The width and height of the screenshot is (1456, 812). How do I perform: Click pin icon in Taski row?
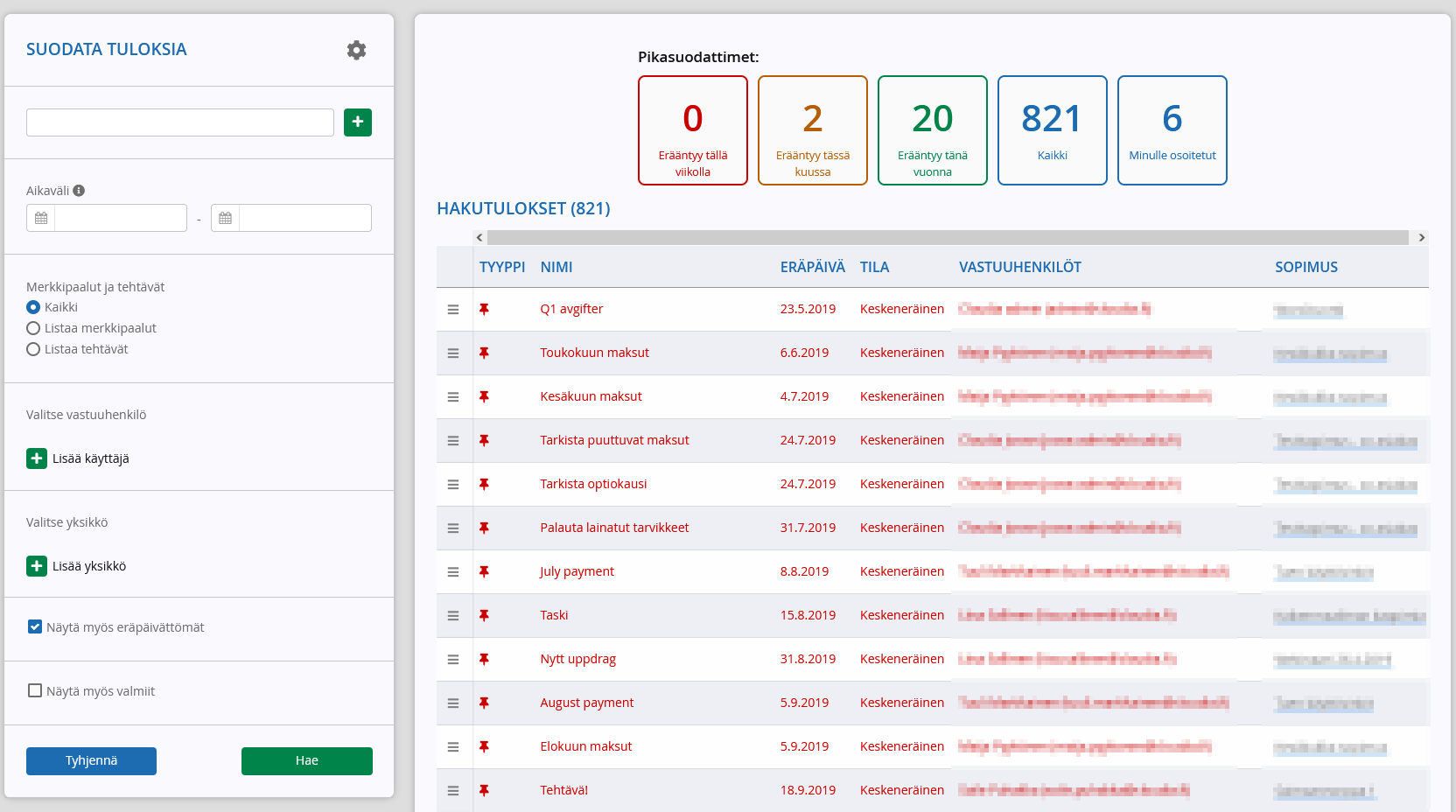pyautogui.click(x=484, y=615)
